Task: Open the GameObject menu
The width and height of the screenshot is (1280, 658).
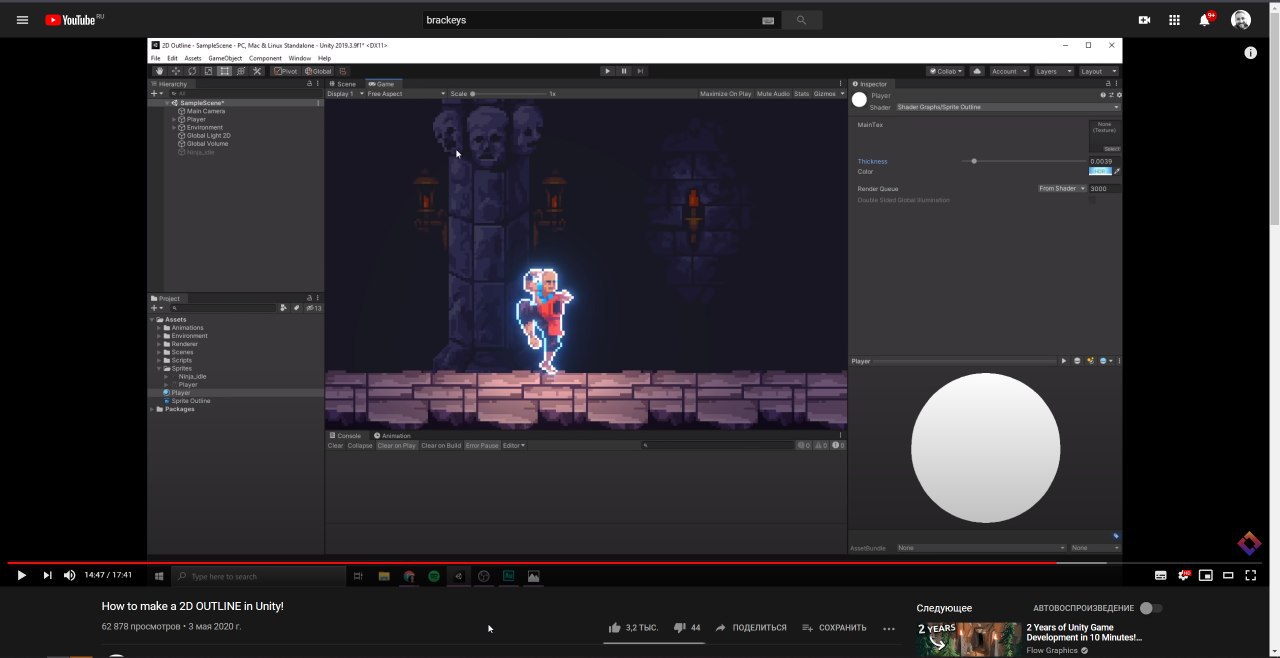Action: pos(225,58)
